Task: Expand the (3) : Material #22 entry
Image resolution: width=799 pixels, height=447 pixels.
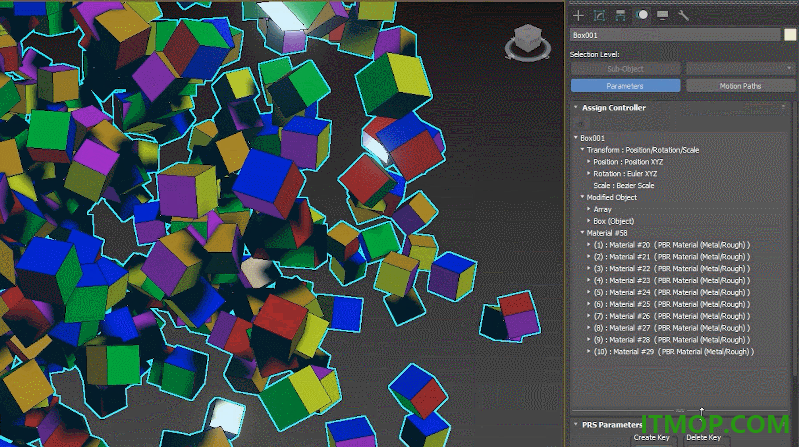Action: pyautogui.click(x=589, y=269)
